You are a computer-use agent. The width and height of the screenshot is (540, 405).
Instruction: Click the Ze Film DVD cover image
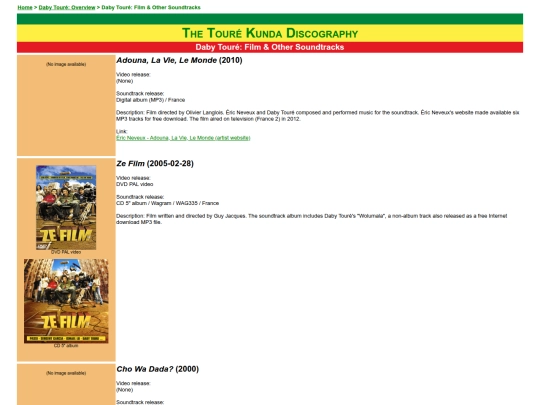point(66,207)
